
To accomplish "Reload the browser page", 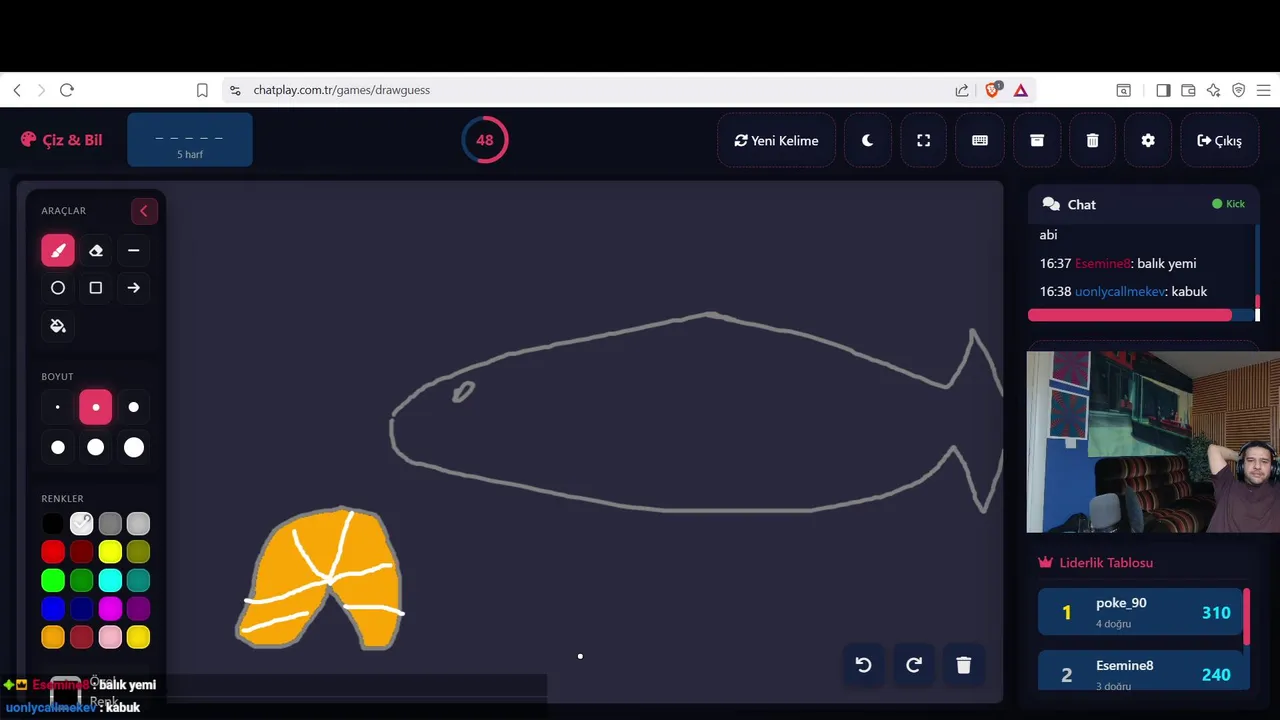I will pos(67,90).
